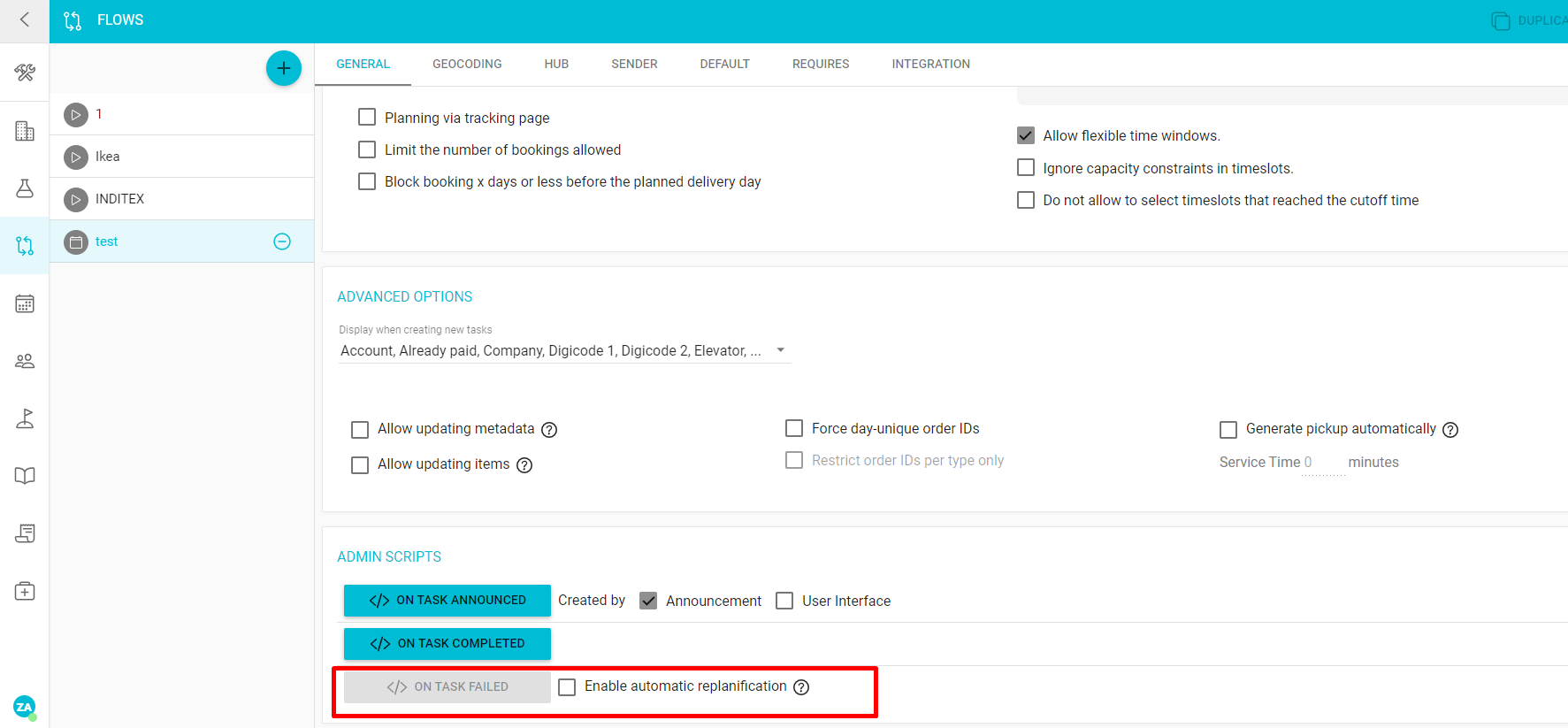
Task: Click the lab flask icon in sidebar
Action: tap(25, 188)
